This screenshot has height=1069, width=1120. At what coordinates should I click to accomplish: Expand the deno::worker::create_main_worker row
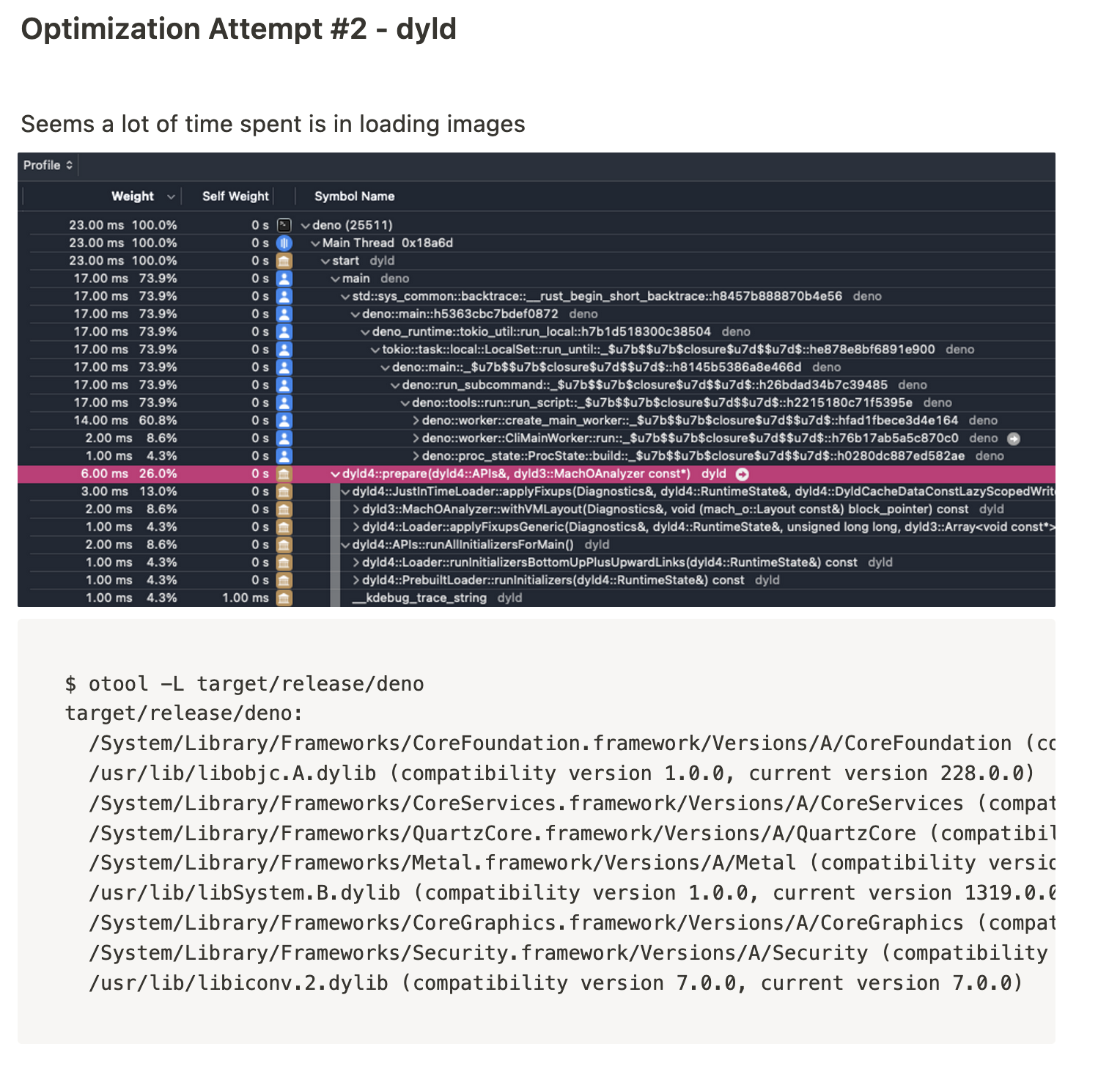coord(416,421)
